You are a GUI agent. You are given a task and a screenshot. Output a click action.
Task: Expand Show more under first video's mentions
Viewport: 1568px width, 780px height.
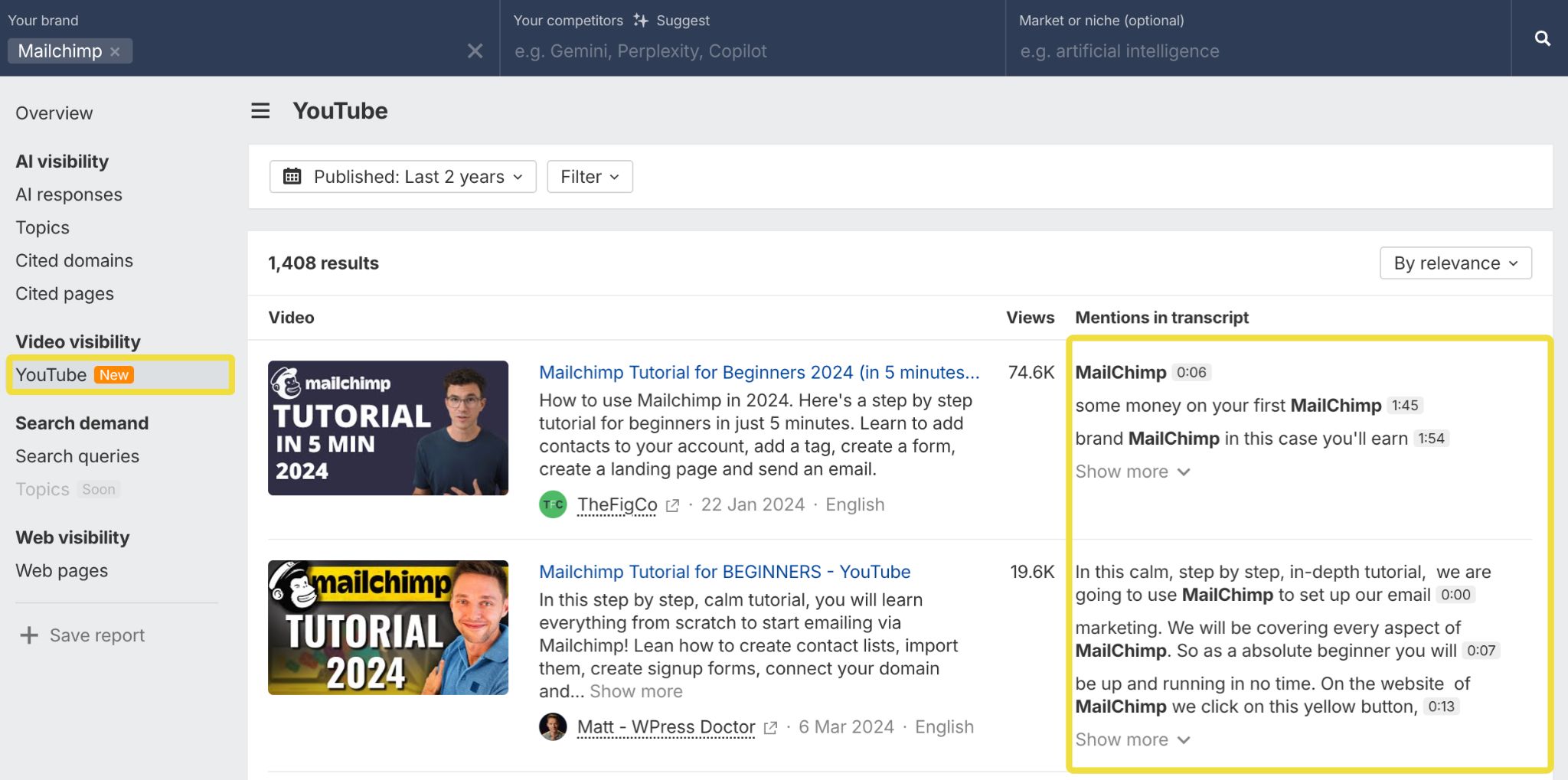coord(1132,472)
